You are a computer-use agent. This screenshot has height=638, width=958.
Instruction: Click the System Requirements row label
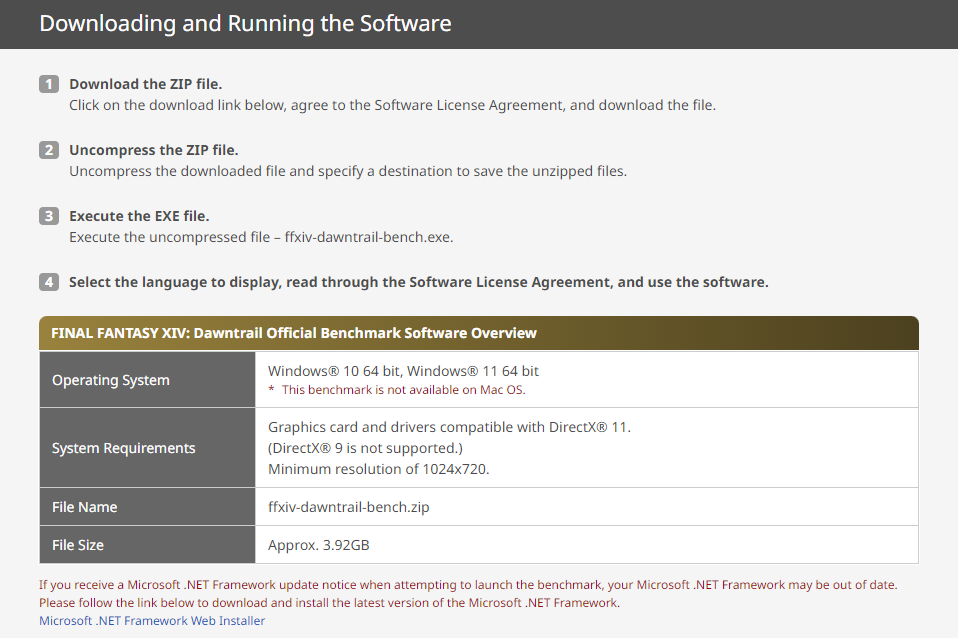coord(124,448)
